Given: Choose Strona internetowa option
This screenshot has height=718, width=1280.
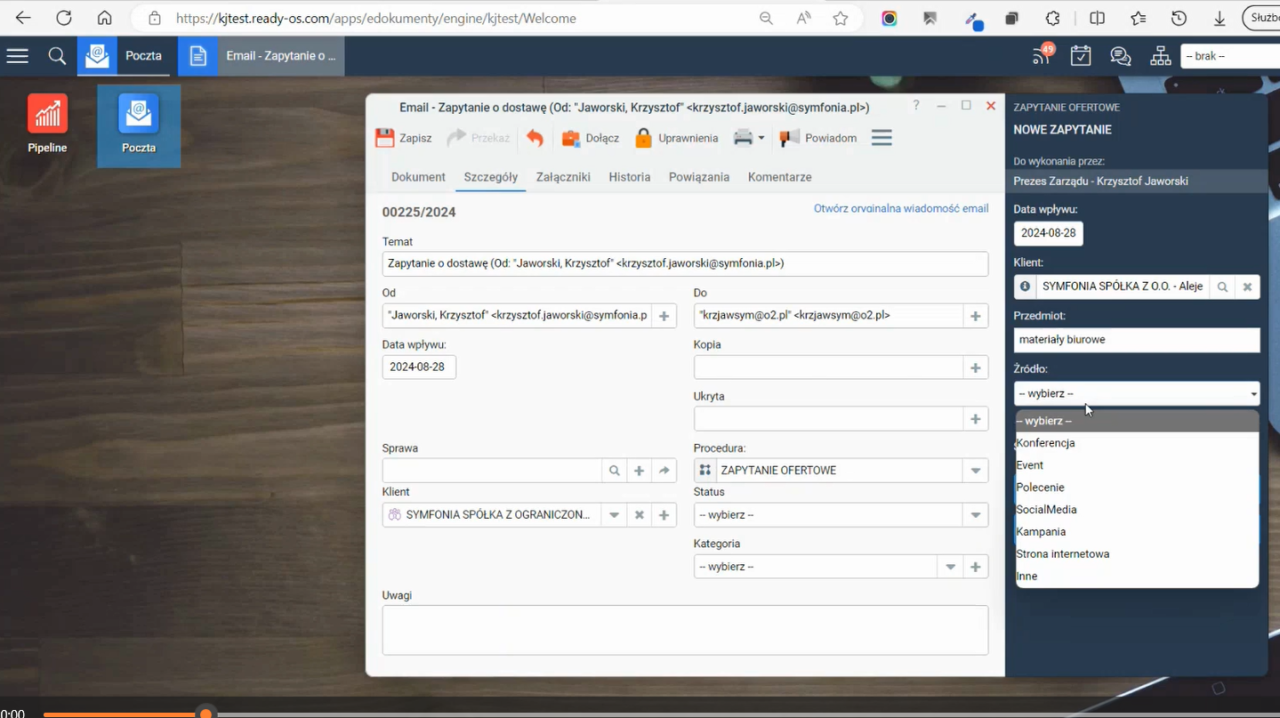Looking at the screenshot, I should [x=1063, y=554].
